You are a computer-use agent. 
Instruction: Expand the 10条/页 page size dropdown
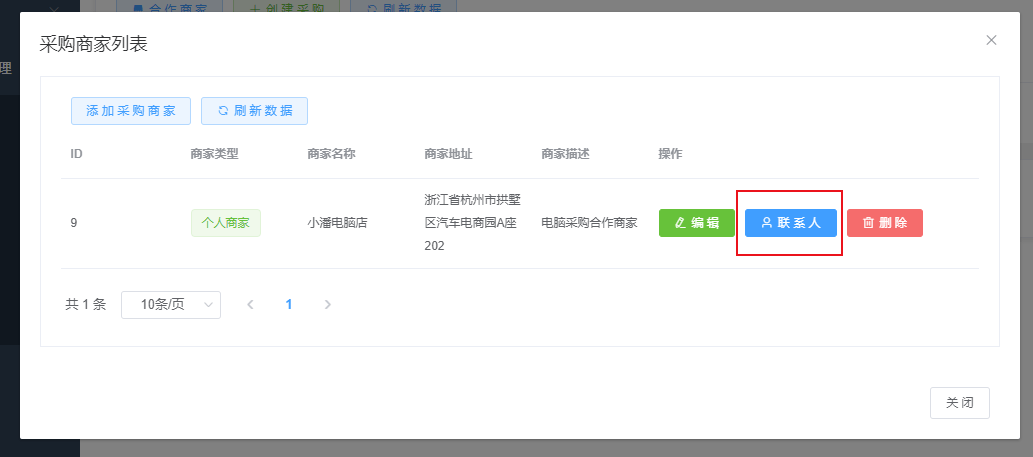(x=171, y=304)
